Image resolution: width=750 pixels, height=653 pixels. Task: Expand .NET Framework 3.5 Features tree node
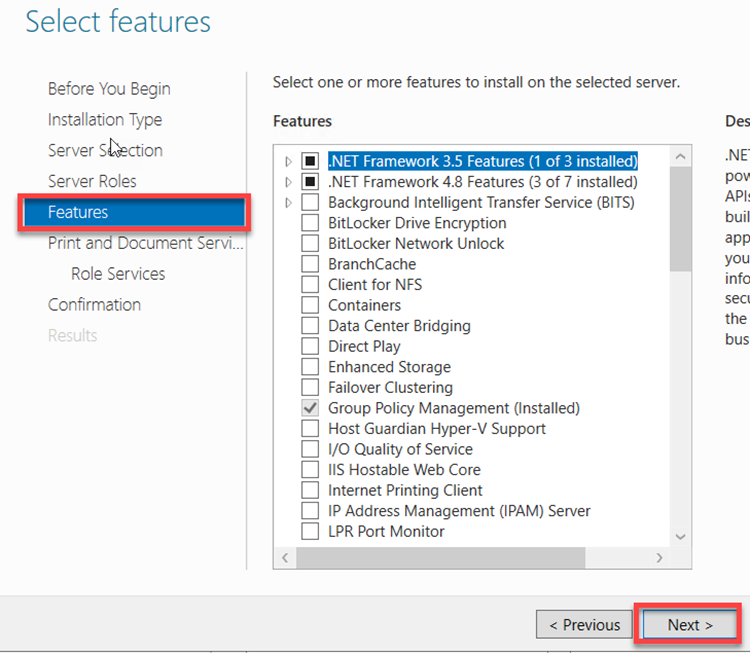[x=289, y=161]
